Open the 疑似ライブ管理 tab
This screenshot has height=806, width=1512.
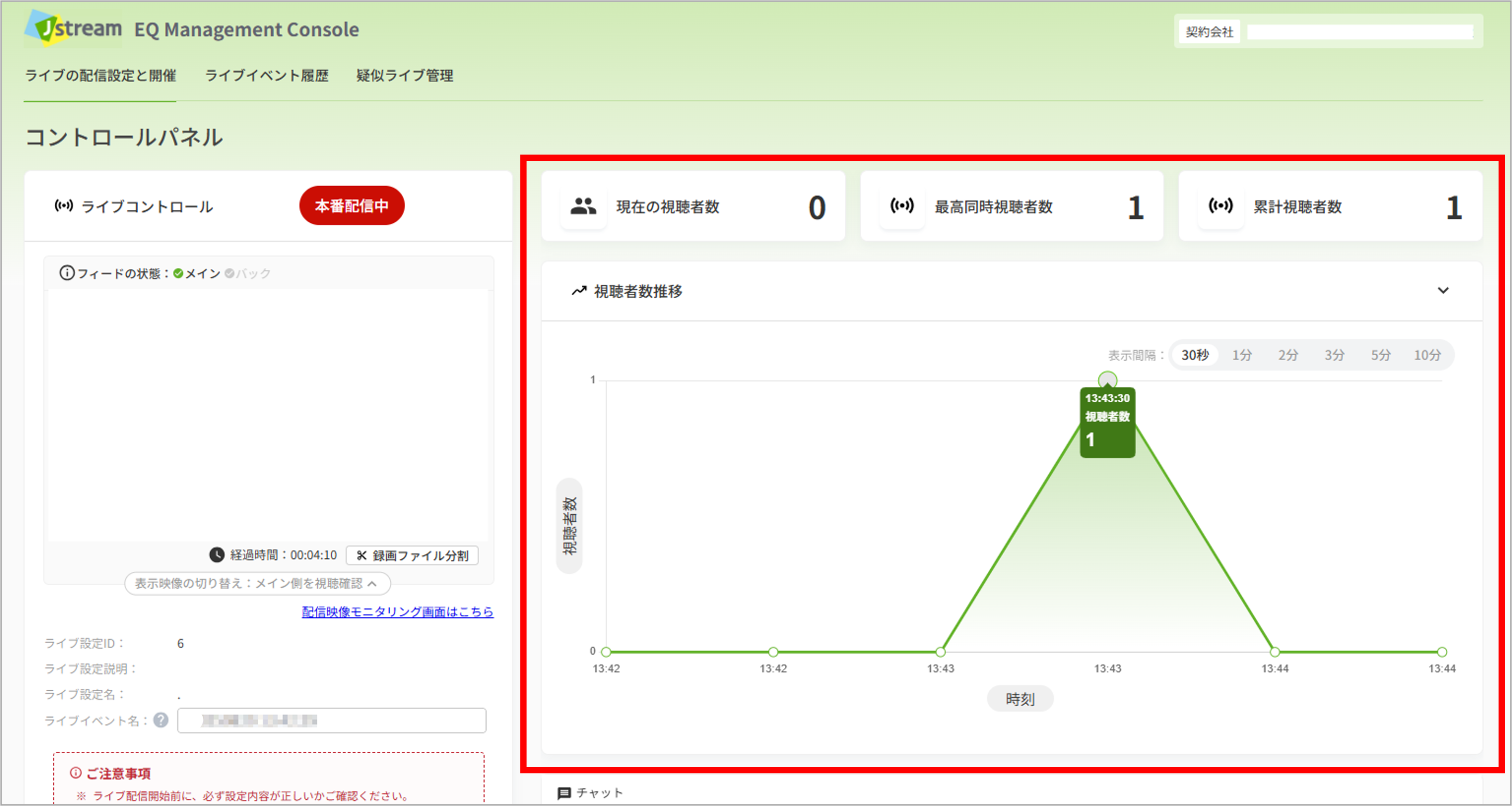[405, 76]
